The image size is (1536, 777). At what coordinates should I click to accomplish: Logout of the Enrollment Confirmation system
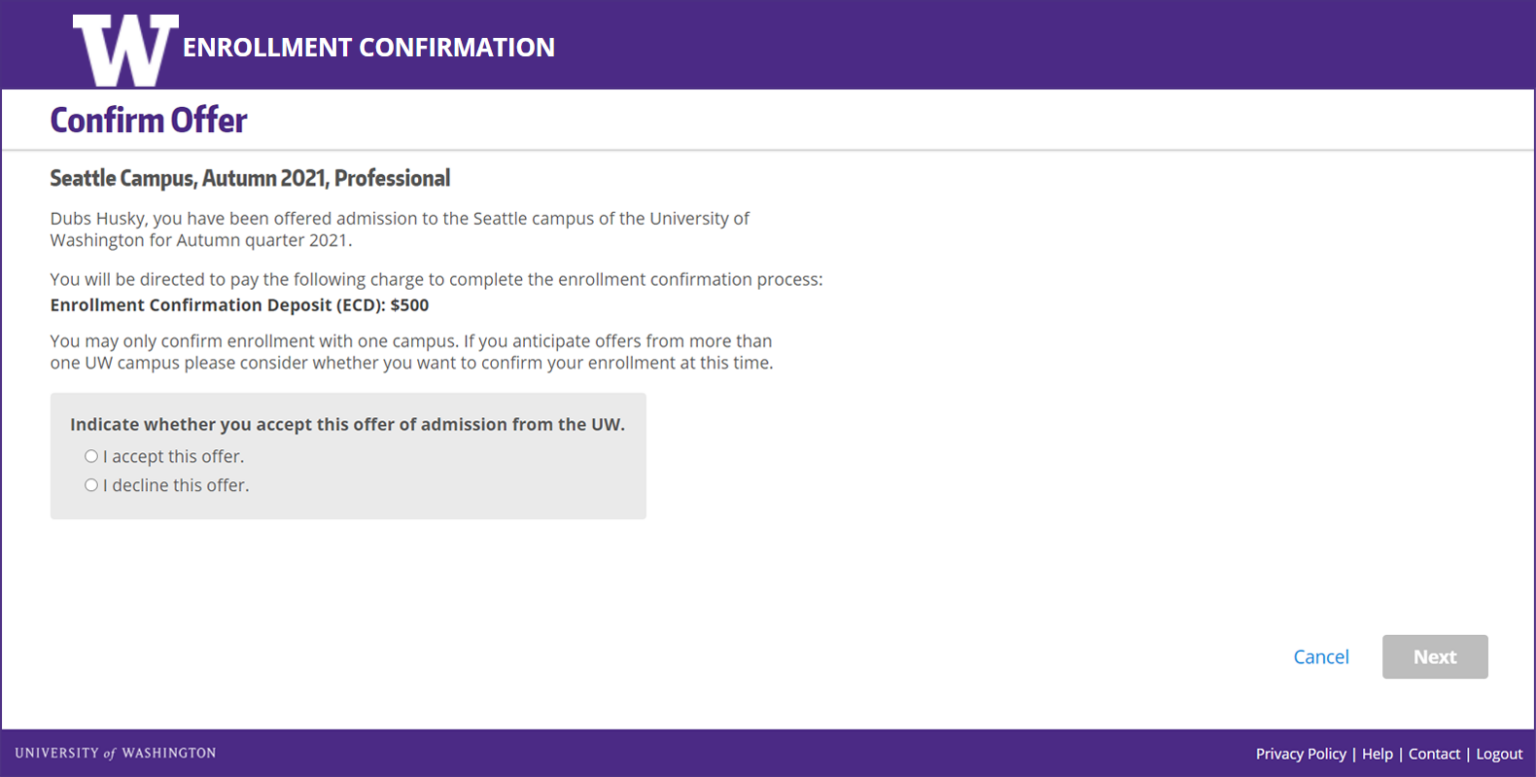pyautogui.click(x=1499, y=753)
